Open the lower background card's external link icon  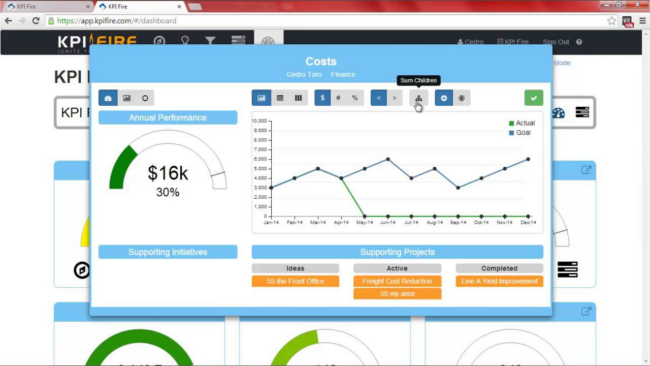(586, 312)
